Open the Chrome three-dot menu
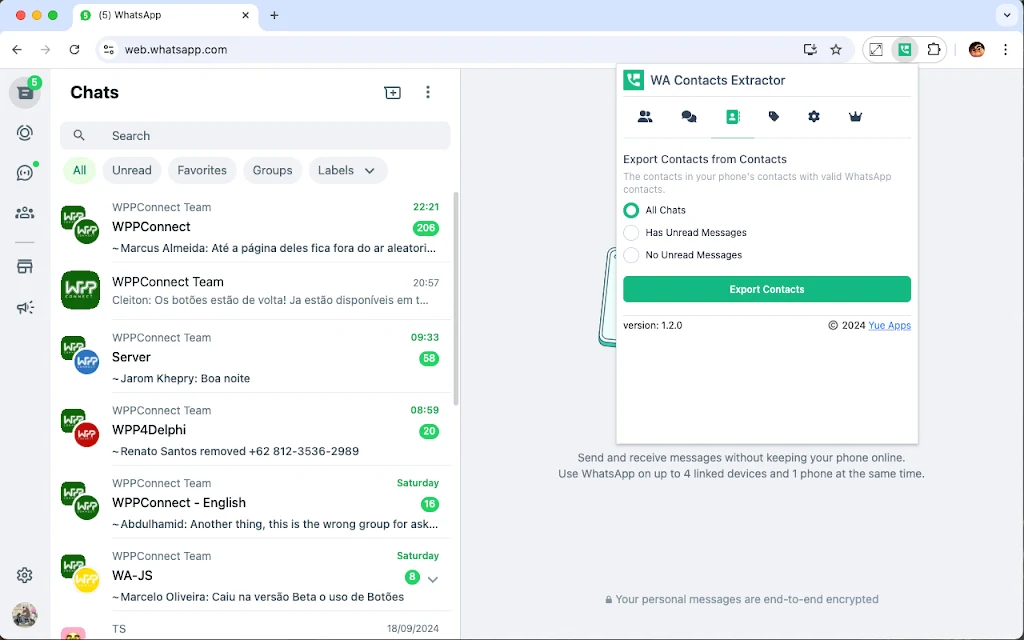1024x640 pixels. pos(1006,50)
